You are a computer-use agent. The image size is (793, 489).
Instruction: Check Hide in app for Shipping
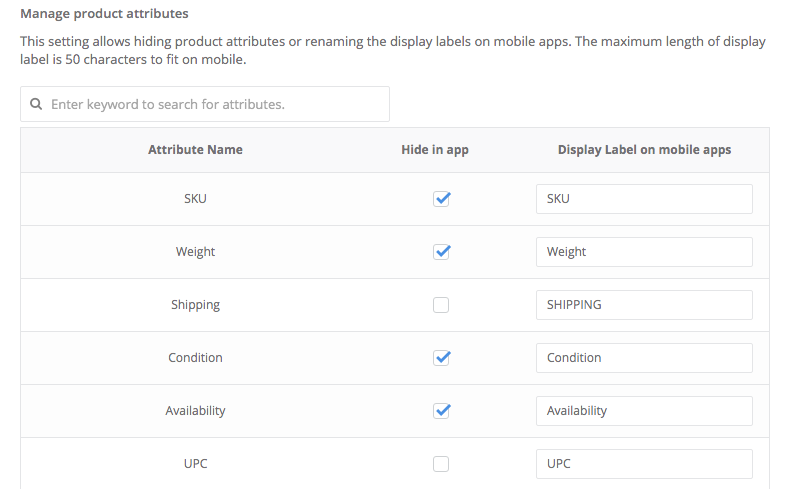441,305
